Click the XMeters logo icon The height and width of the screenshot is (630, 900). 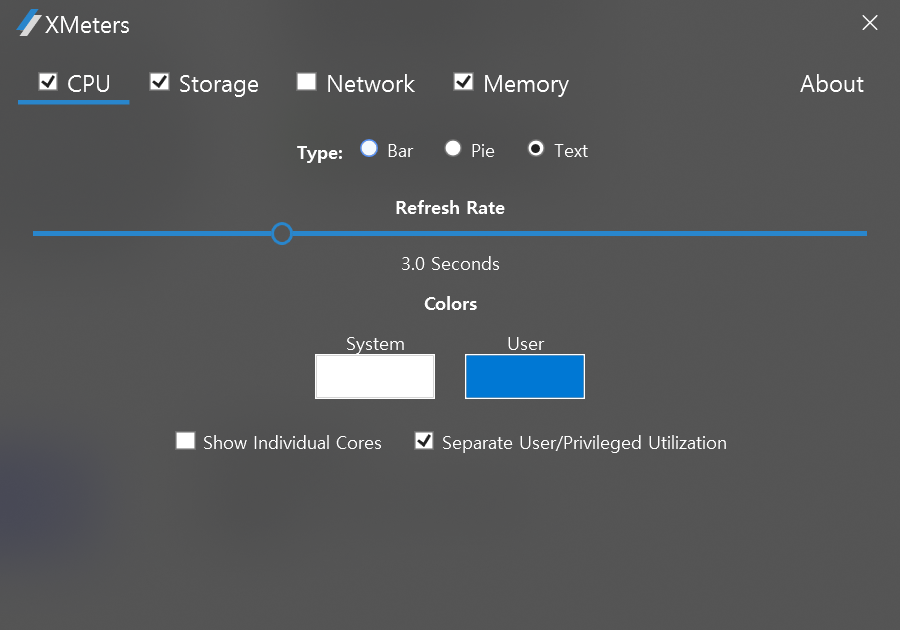[x=28, y=23]
